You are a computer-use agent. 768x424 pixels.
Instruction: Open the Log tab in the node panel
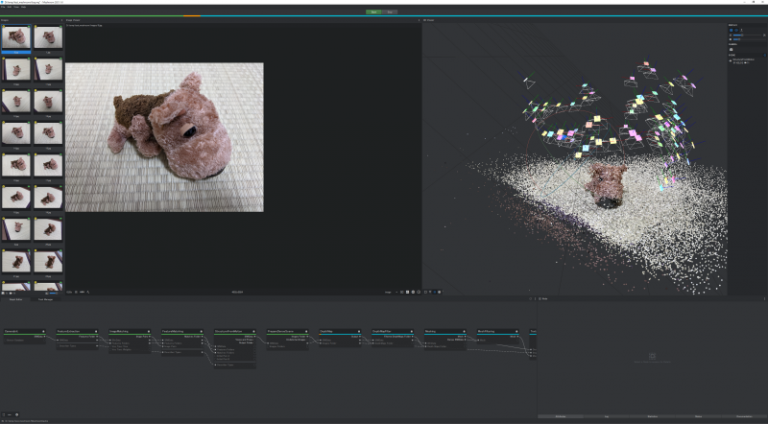[607, 416]
